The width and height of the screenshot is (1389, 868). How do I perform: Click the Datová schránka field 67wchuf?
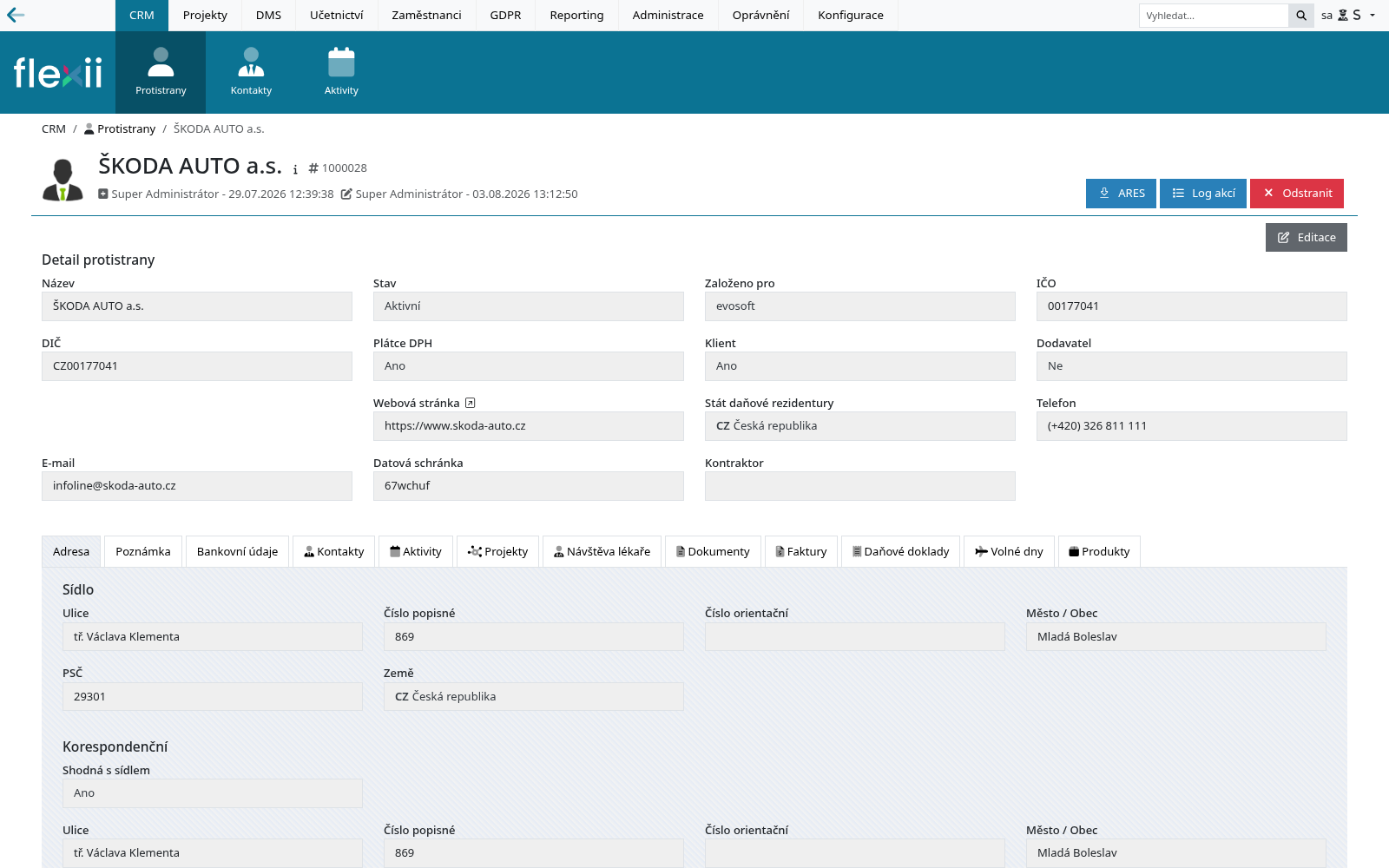click(x=529, y=486)
